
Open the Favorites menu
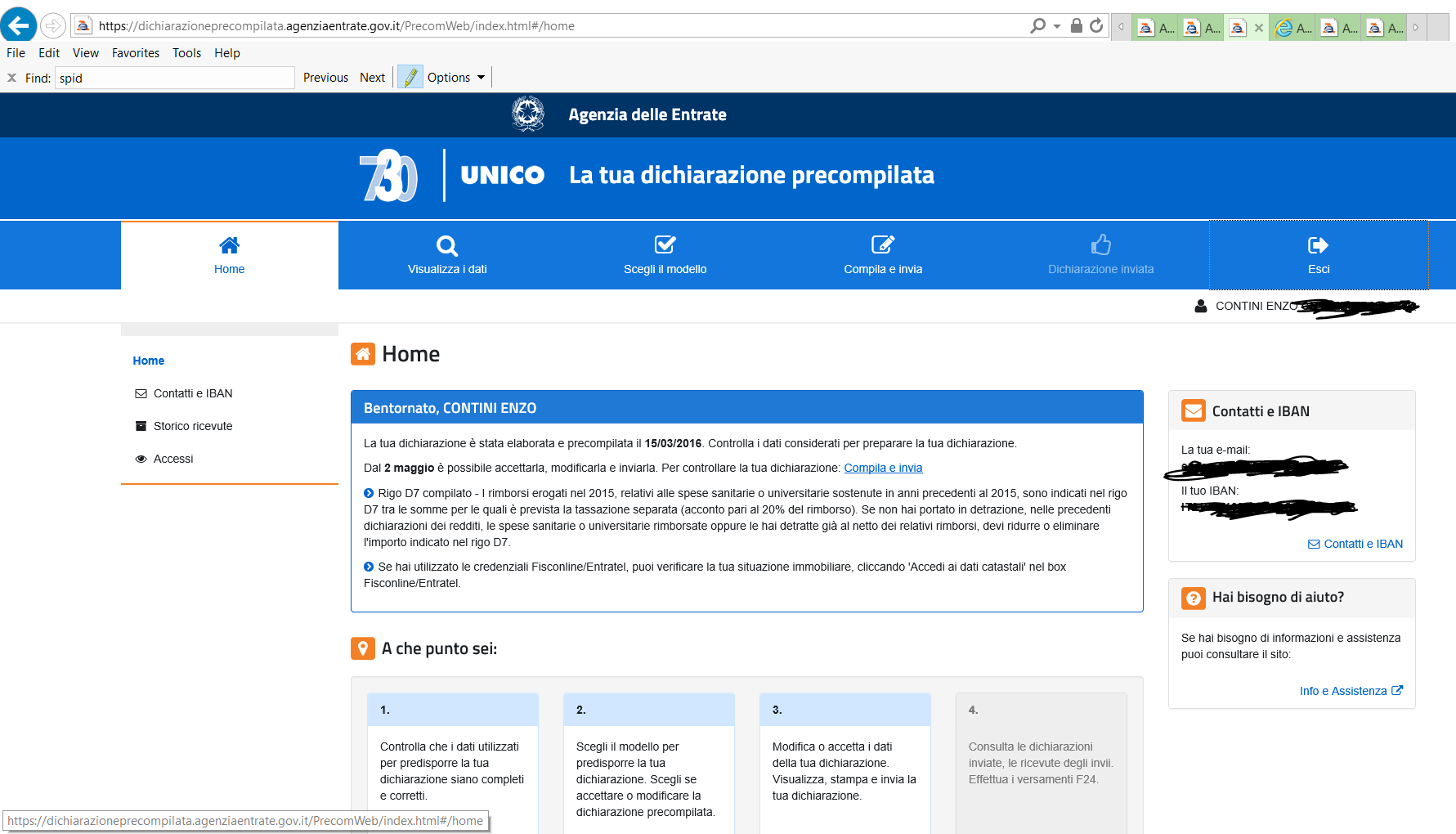[136, 53]
